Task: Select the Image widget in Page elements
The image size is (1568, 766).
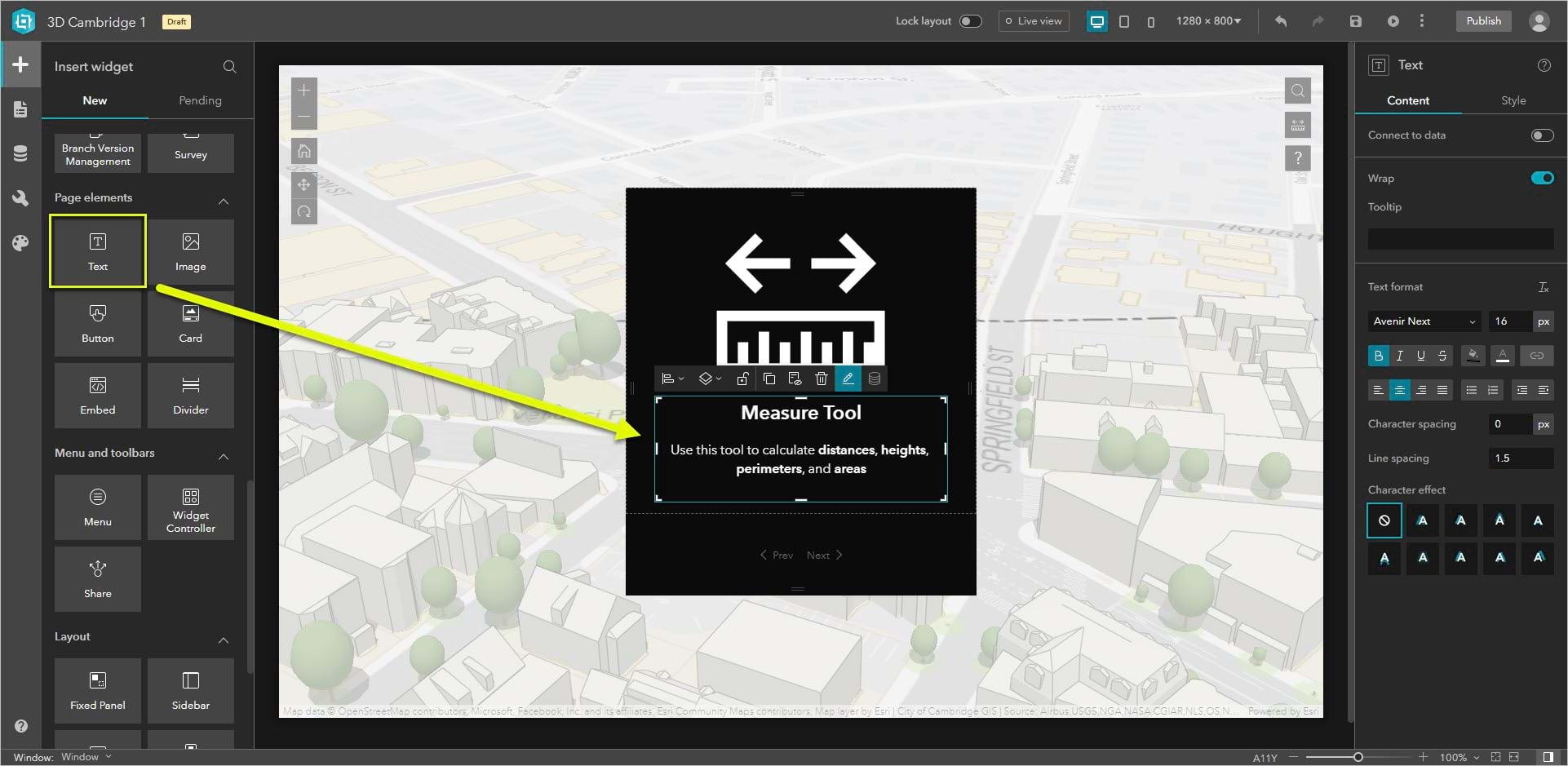Action: click(190, 251)
